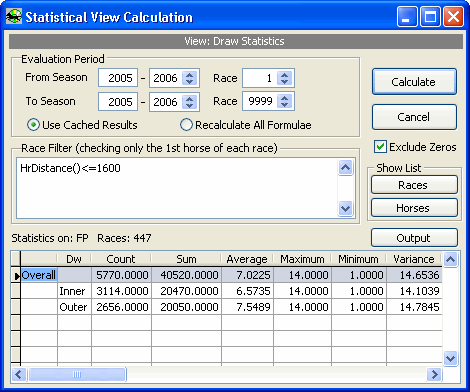Select the Outer draw row cell
The height and width of the screenshot is (392, 470).
tap(74, 307)
